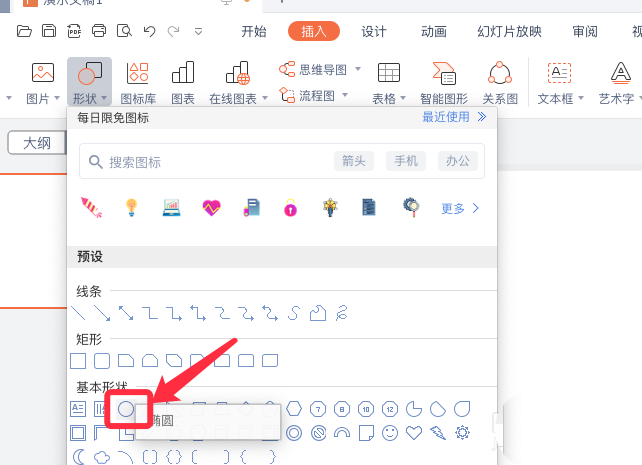Select the ellipse shape in basic shapes
This screenshot has height=465, width=642.
tap(126, 409)
